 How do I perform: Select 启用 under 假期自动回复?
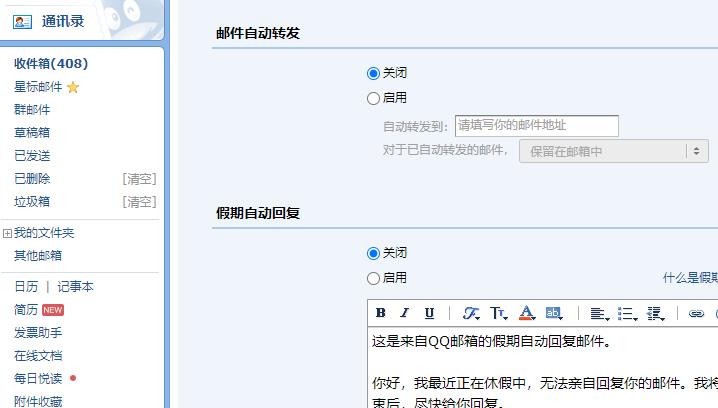373,278
